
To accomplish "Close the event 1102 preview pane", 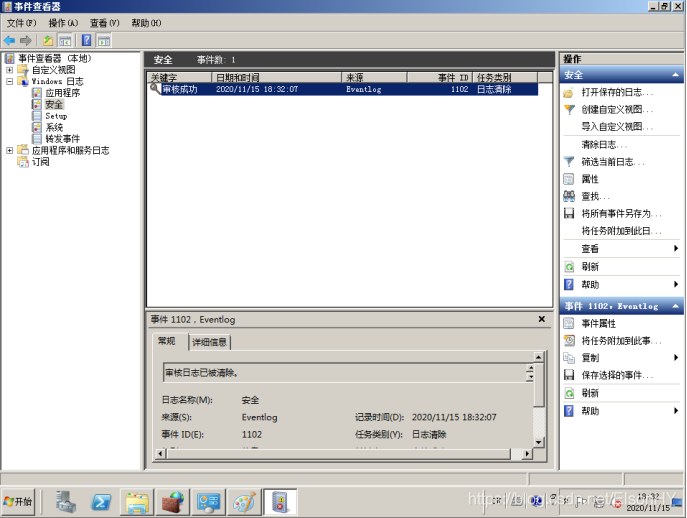I will (x=542, y=319).
